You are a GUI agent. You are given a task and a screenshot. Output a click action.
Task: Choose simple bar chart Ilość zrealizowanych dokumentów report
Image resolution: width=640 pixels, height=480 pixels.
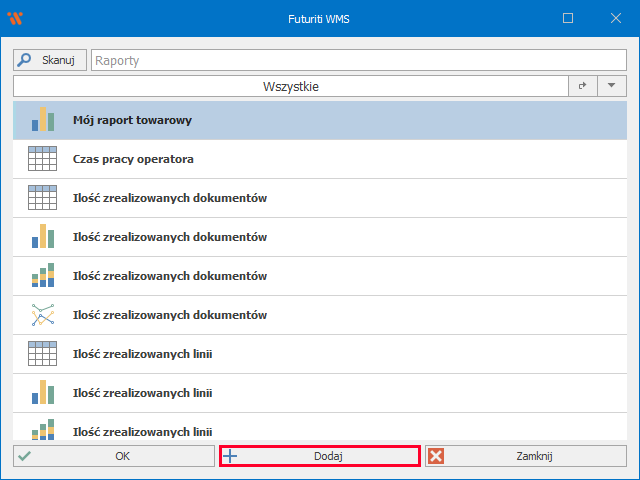170,237
